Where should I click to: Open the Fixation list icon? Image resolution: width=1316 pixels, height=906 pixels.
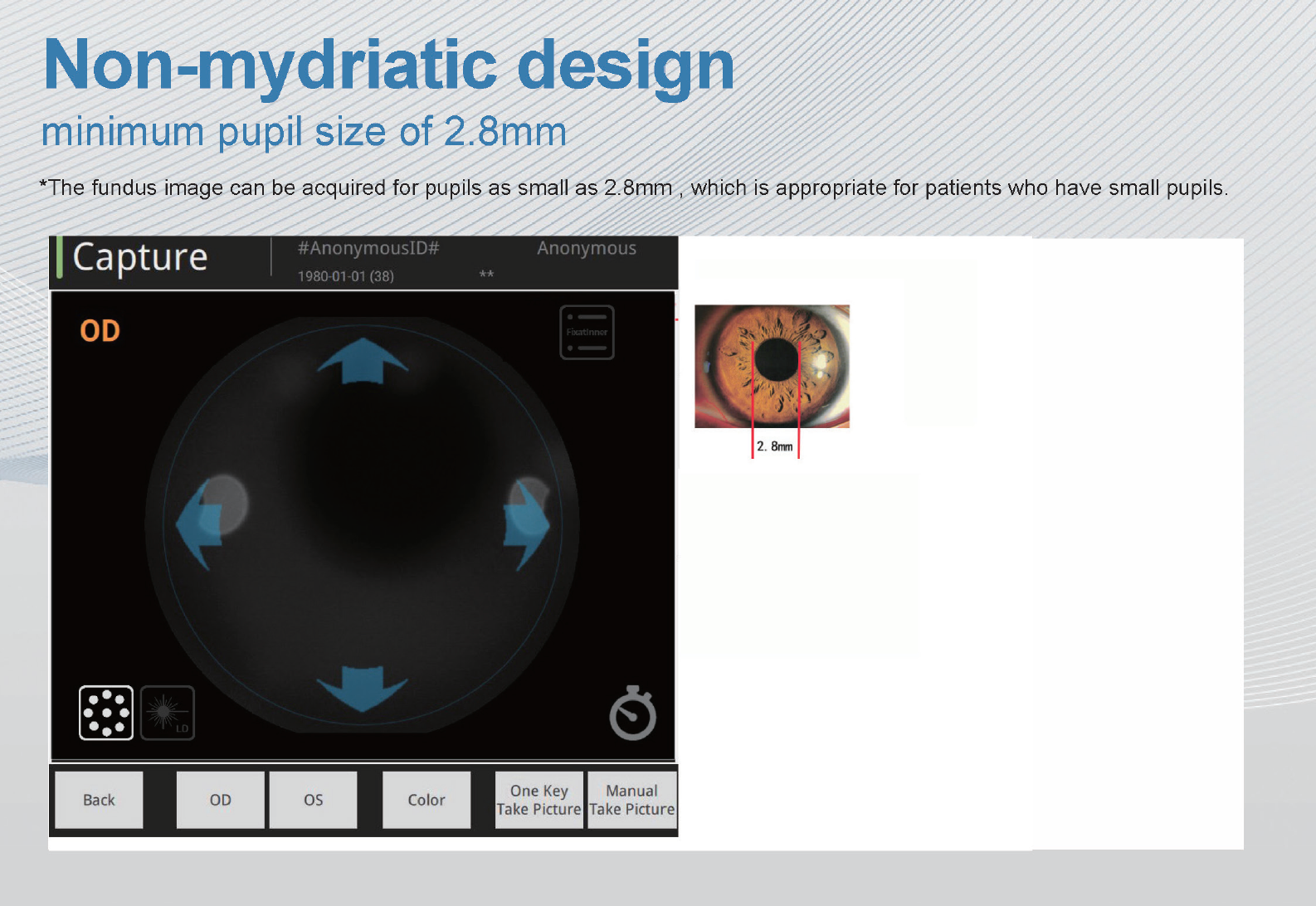click(x=587, y=332)
